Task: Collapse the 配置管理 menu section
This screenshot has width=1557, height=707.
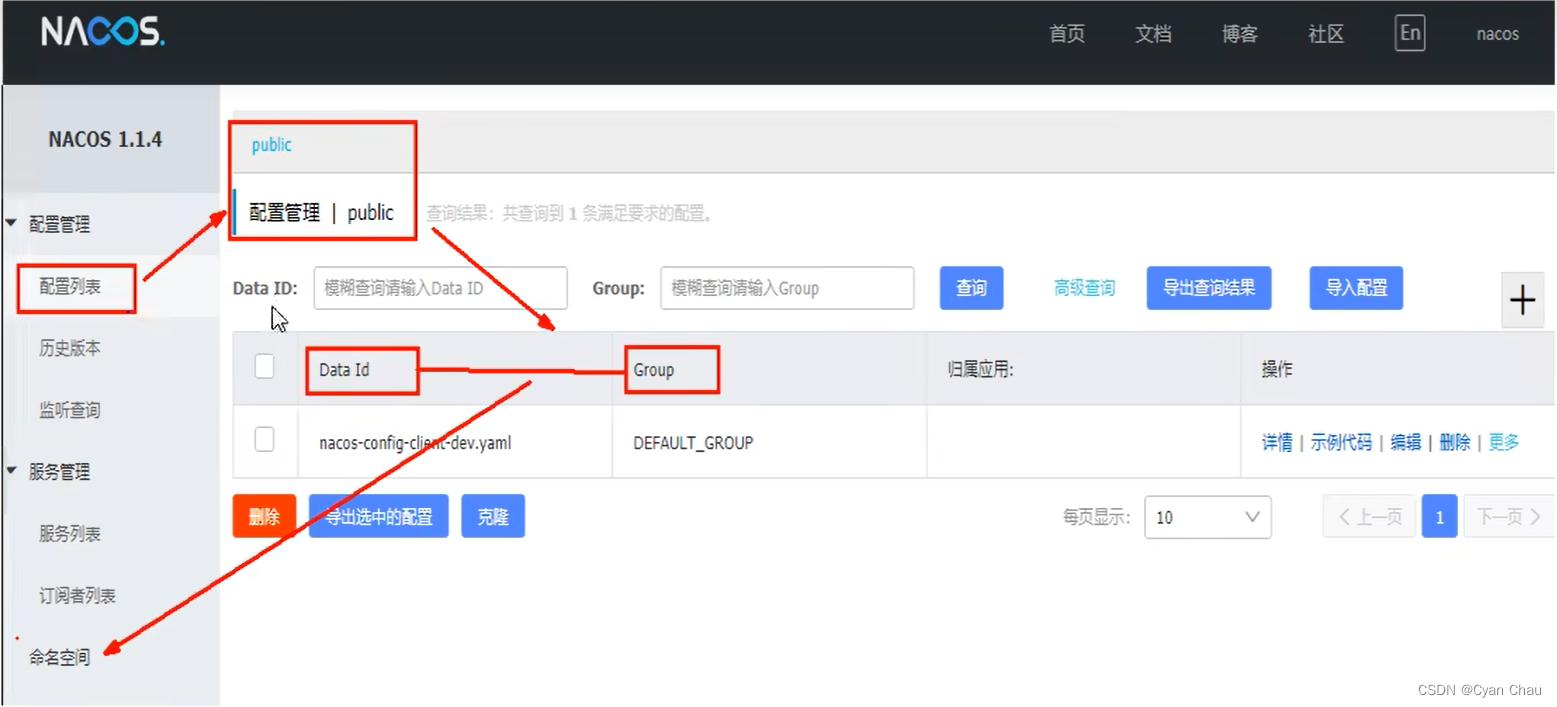Action: (59, 225)
